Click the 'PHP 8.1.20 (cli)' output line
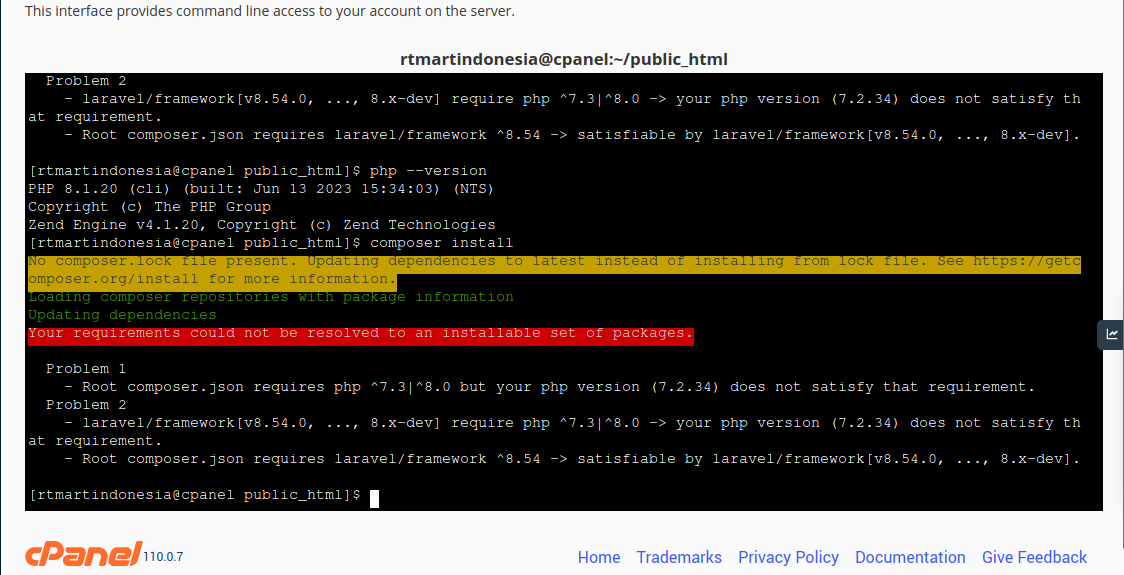1124x575 pixels. 260,189
